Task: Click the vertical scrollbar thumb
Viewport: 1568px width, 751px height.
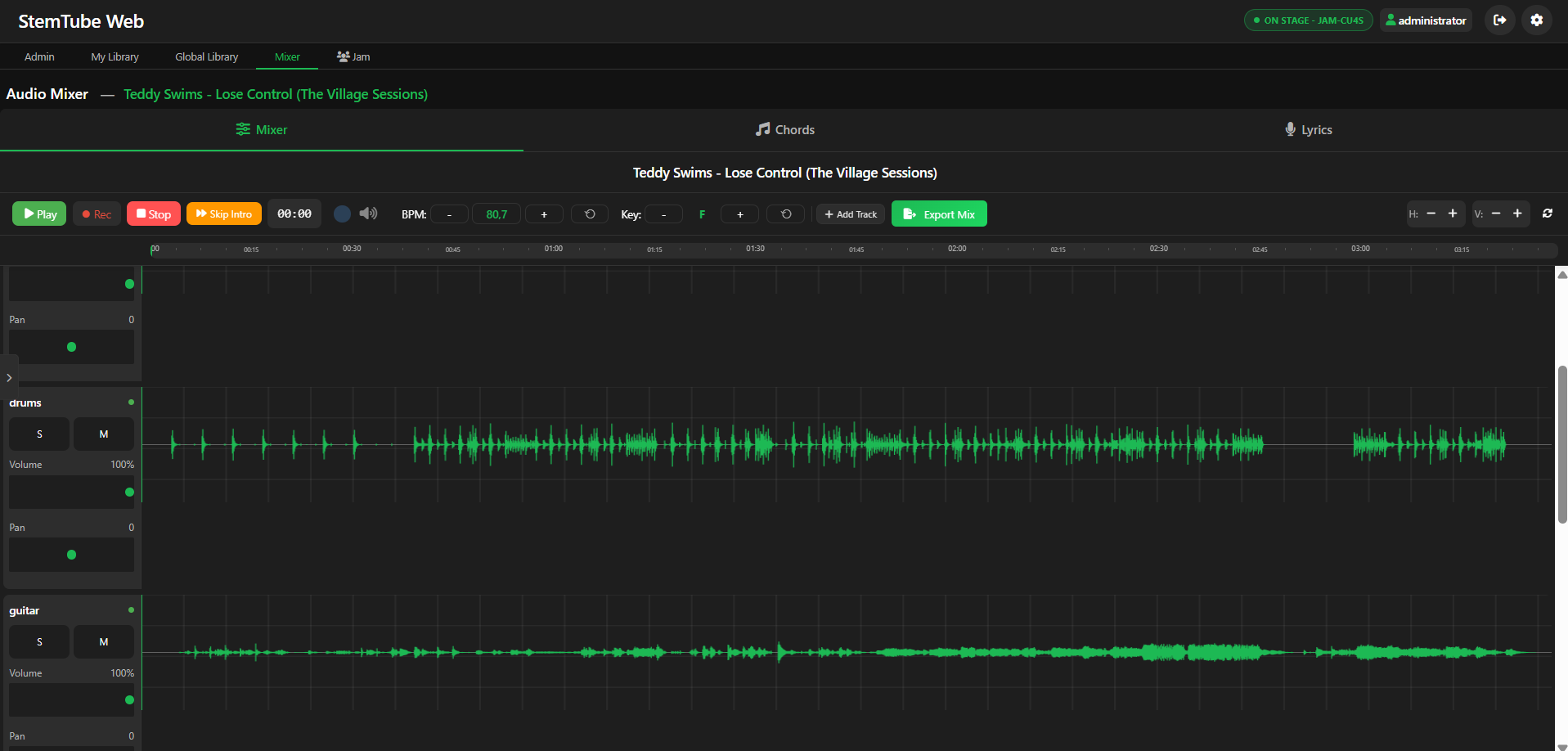Action: tap(1562, 444)
